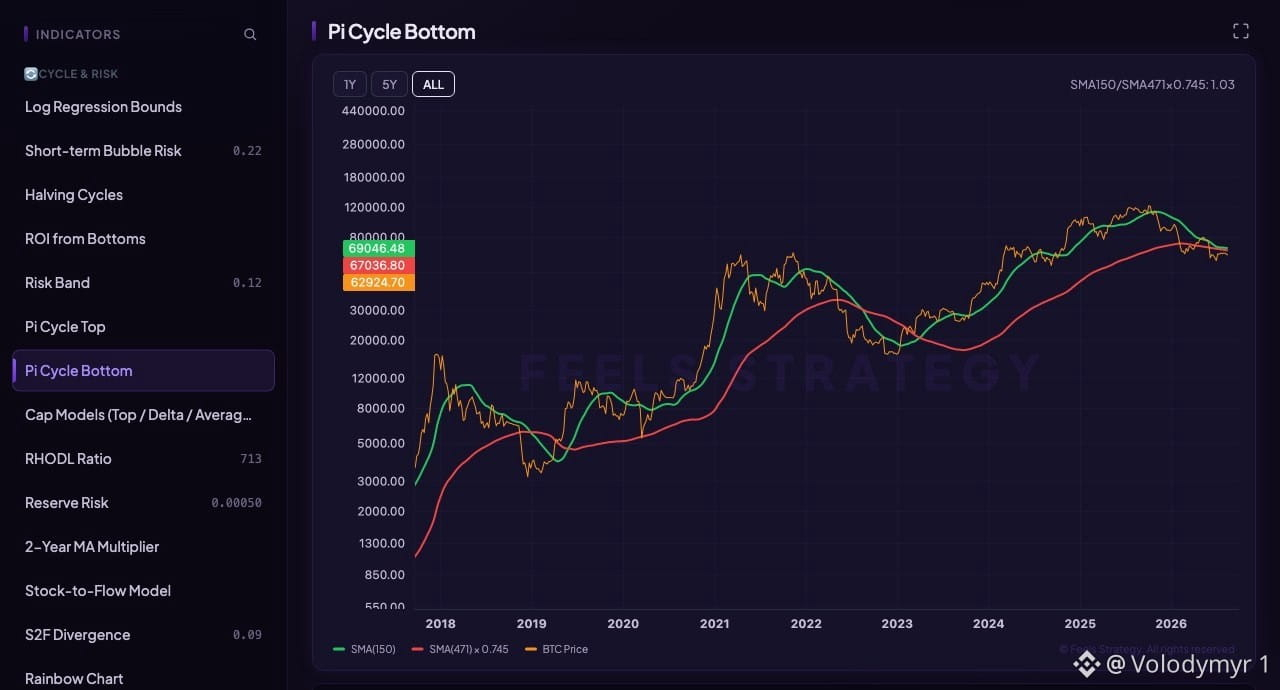Click the 120000.00 y-axis label
Image resolution: width=1280 pixels, height=690 pixels.
(373, 208)
